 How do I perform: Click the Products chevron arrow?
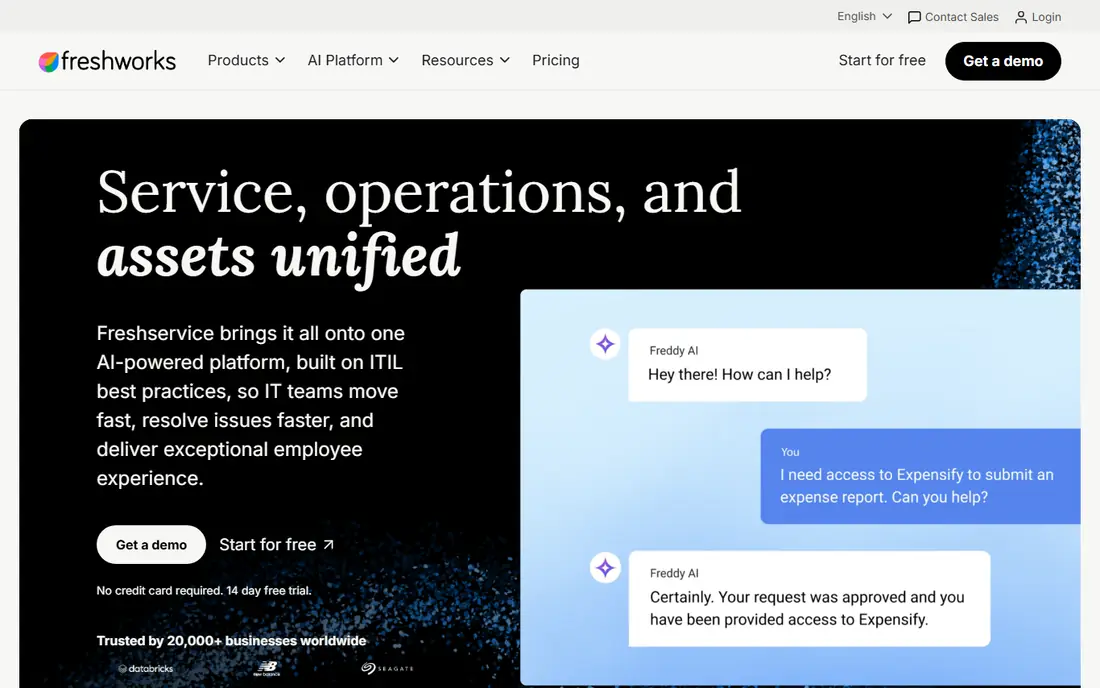[x=280, y=60]
